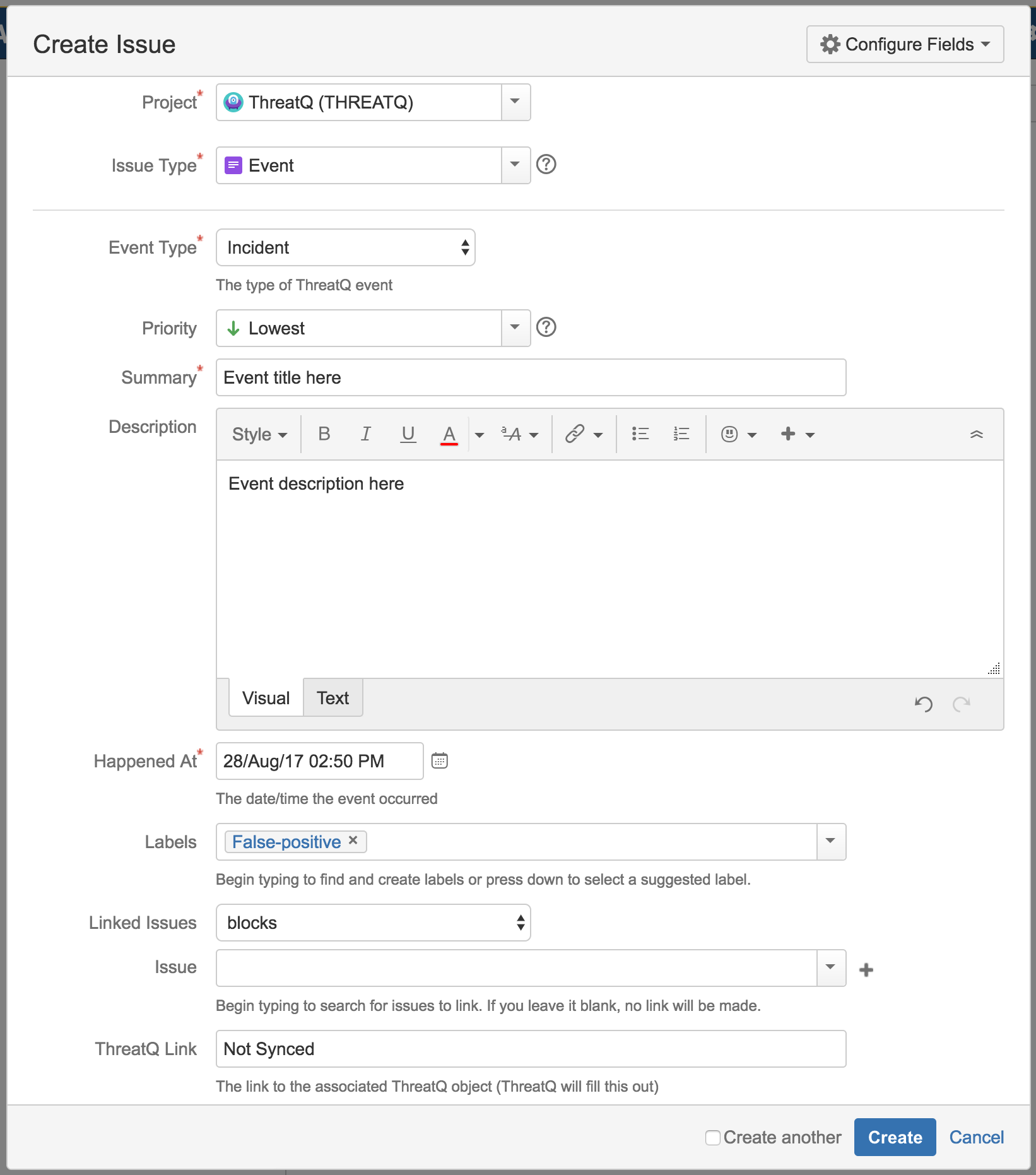Insert a numbered list
The image size is (1036, 1175).
click(x=681, y=434)
